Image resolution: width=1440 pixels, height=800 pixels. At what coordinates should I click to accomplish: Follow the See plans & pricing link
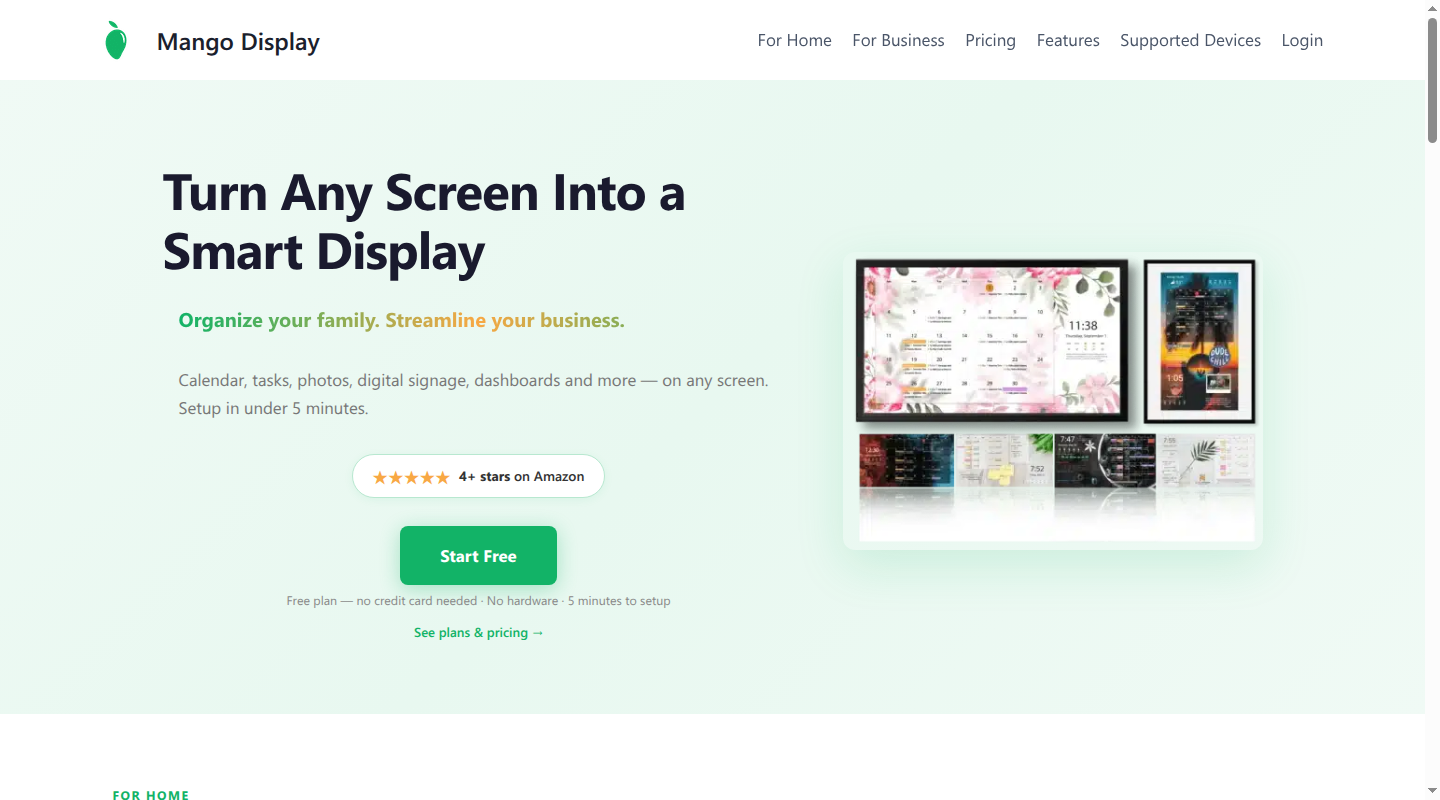(479, 633)
